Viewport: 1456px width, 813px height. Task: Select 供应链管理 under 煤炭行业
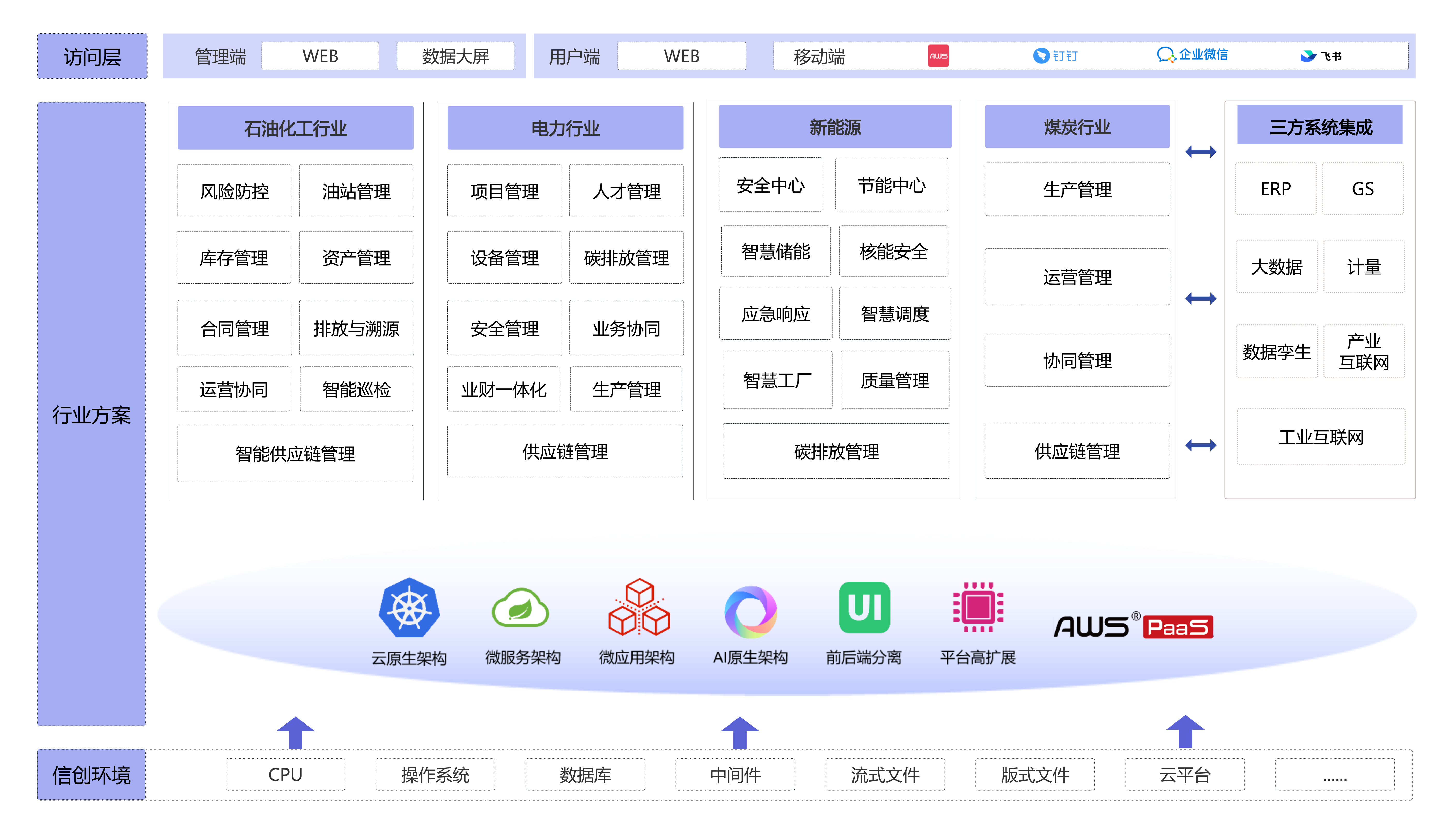click(x=1077, y=451)
